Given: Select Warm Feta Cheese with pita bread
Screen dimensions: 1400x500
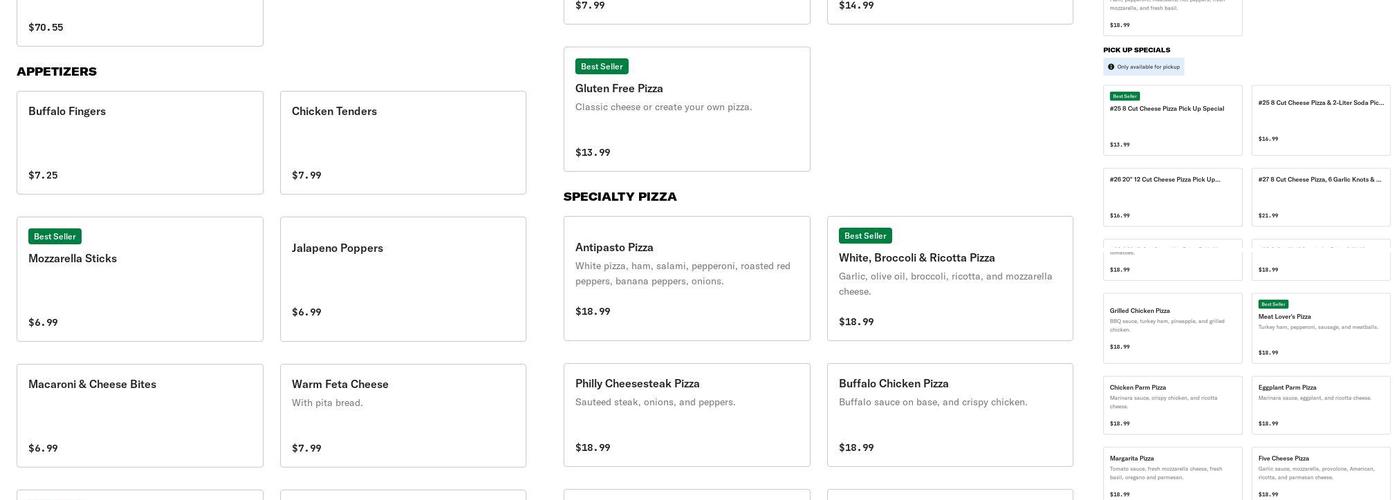Looking at the screenshot, I should [x=403, y=415].
